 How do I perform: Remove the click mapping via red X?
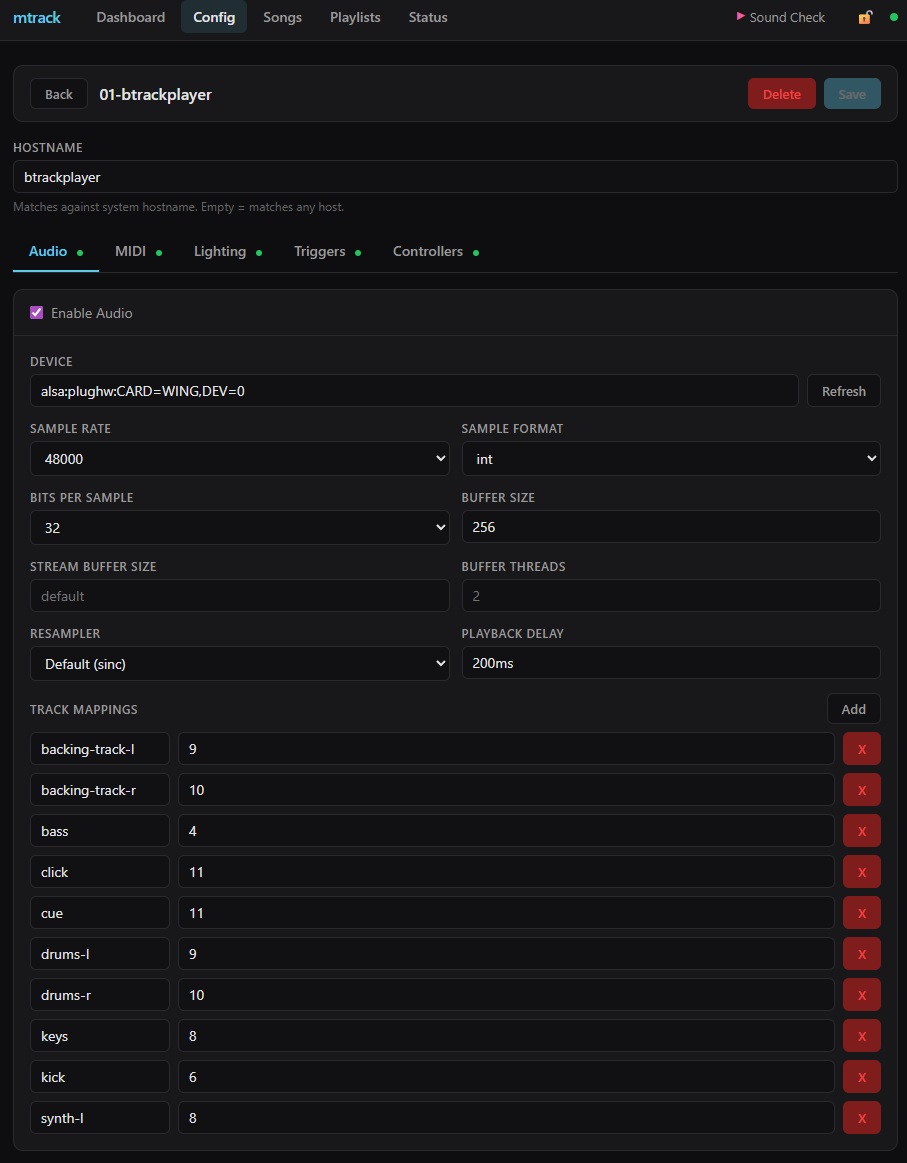[861, 871]
